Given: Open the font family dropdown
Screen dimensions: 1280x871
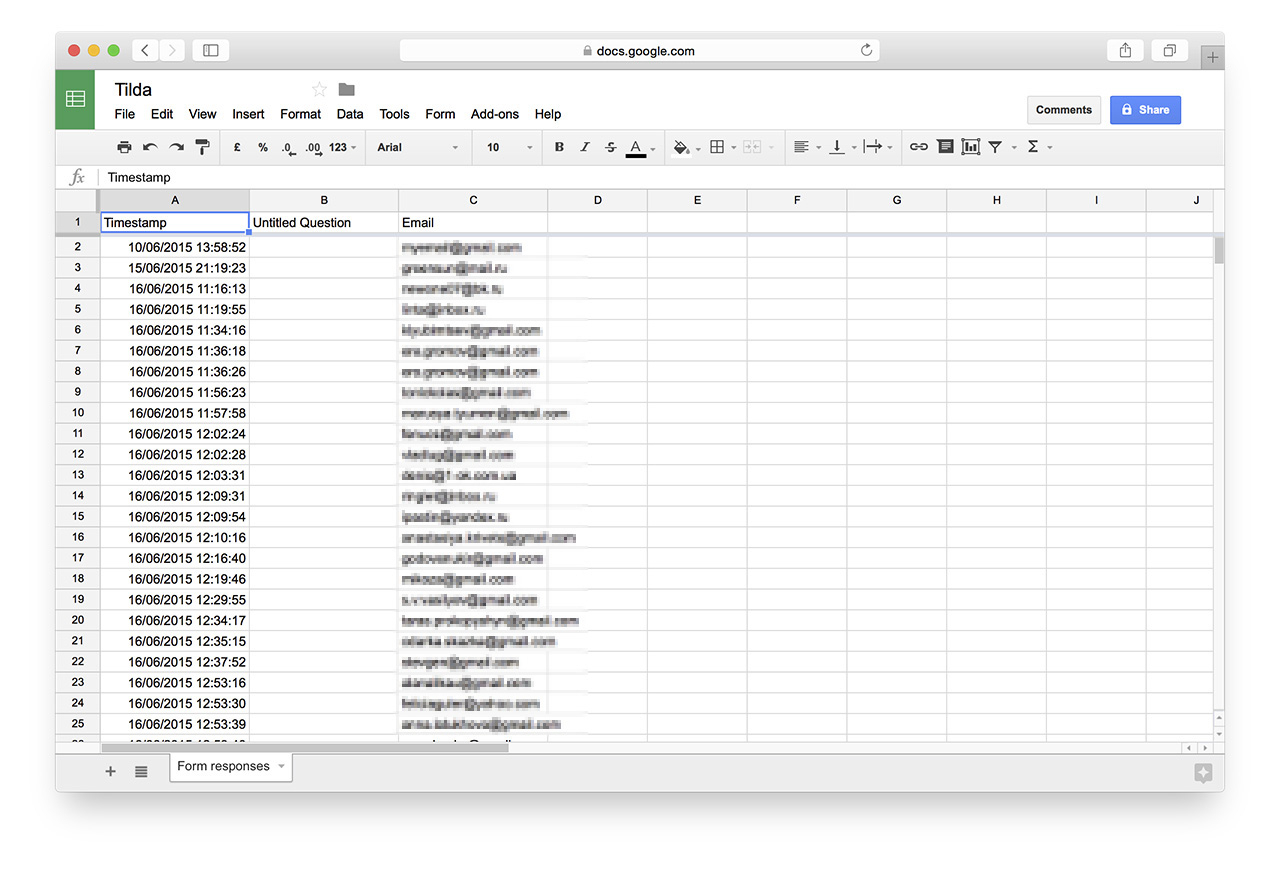Looking at the screenshot, I should coord(418,147).
